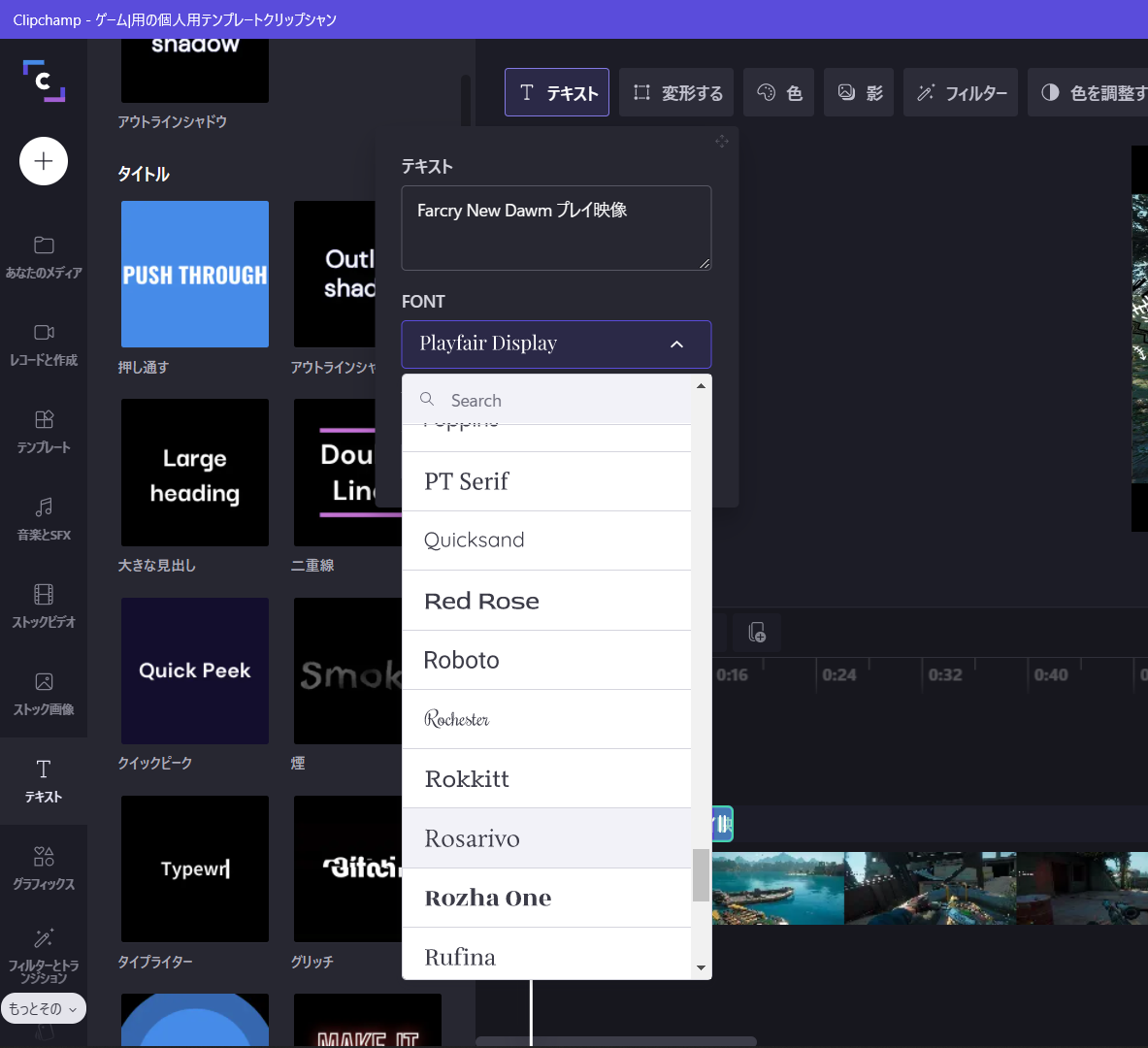Click the move handle icon on text panel
1148x1048 pixels.
tap(722, 141)
